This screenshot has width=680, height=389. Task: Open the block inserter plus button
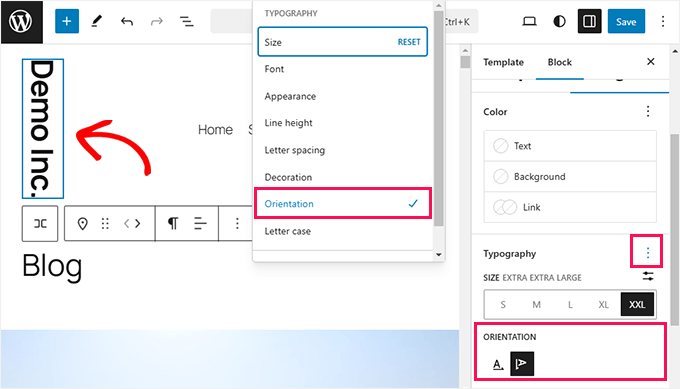pyautogui.click(x=67, y=21)
